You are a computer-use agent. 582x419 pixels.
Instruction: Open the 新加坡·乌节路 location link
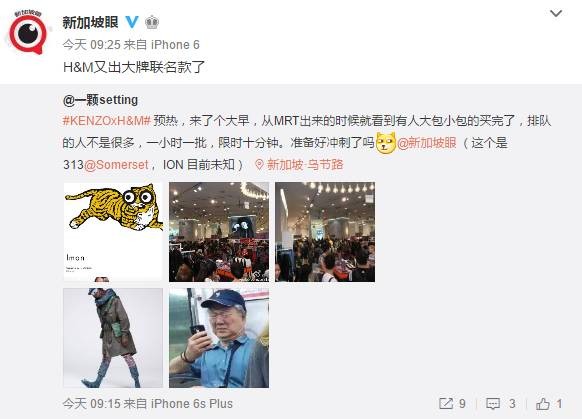tap(305, 165)
